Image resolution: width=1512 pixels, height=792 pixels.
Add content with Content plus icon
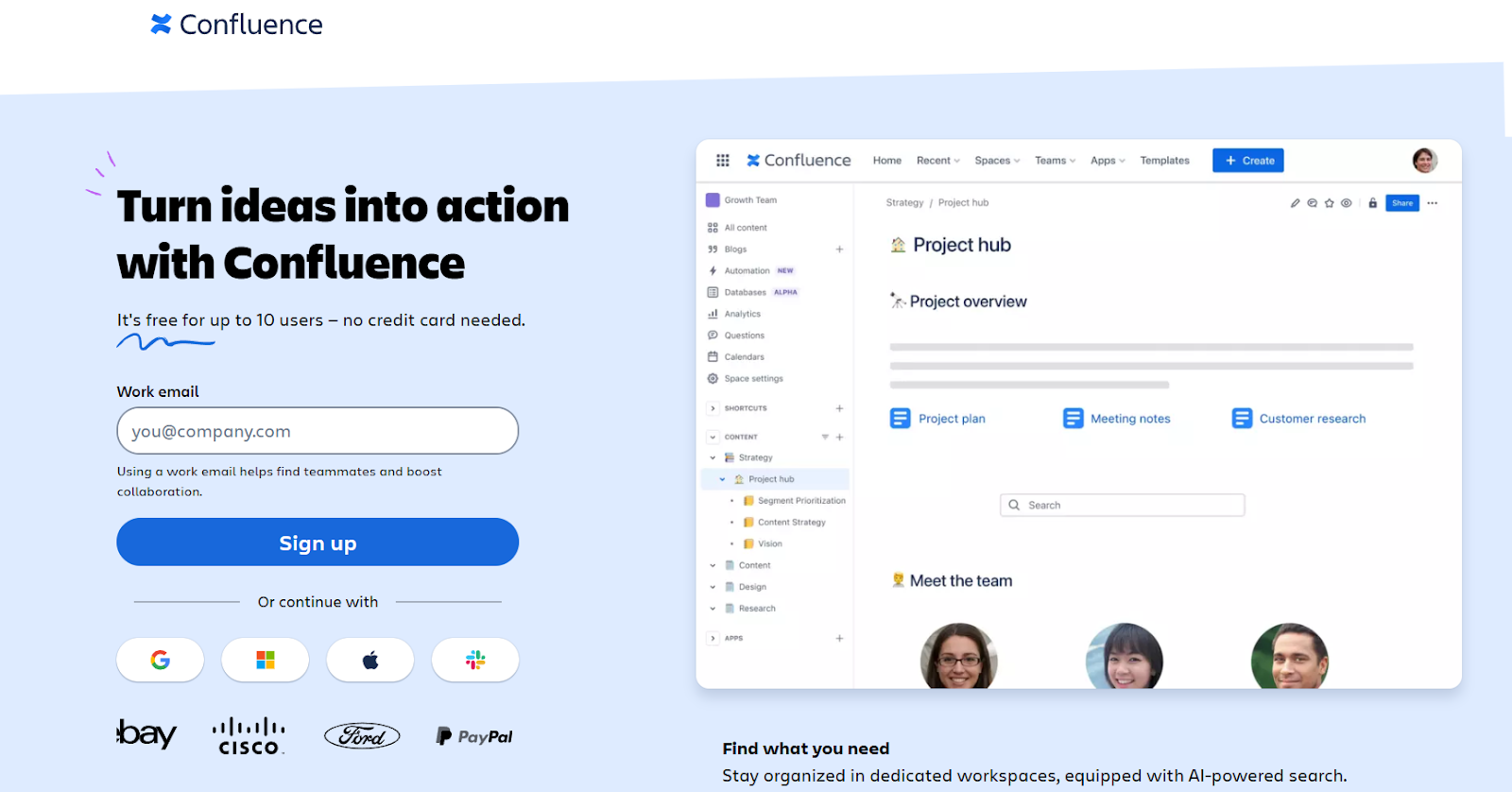pyautogui.click(x=839, y=438)
